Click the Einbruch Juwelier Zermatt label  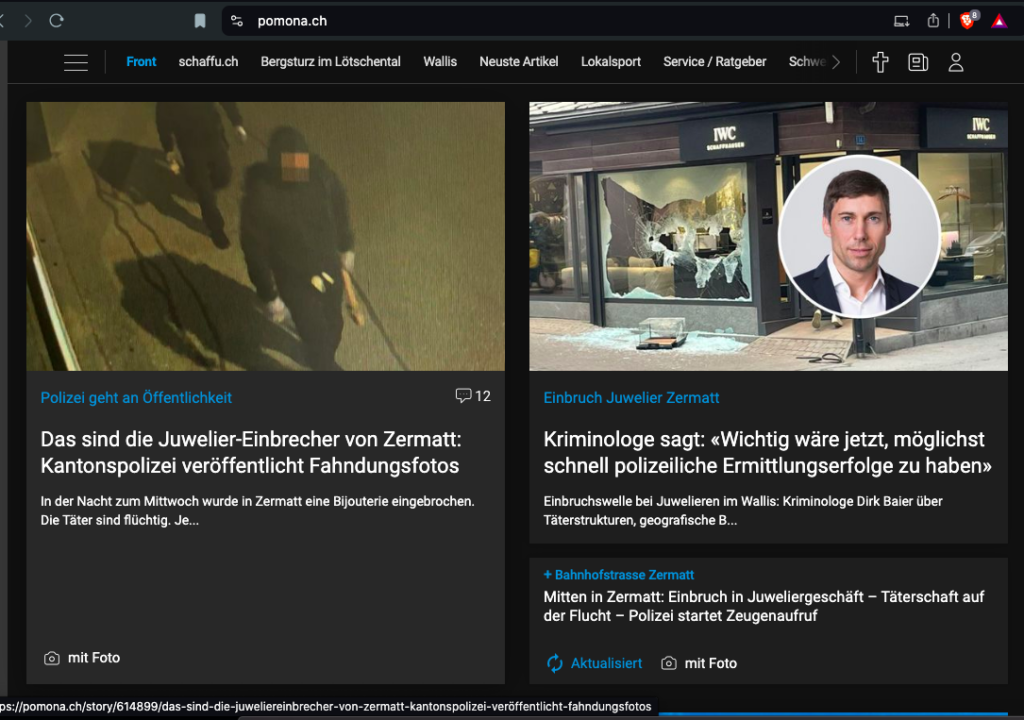point(631,397)
